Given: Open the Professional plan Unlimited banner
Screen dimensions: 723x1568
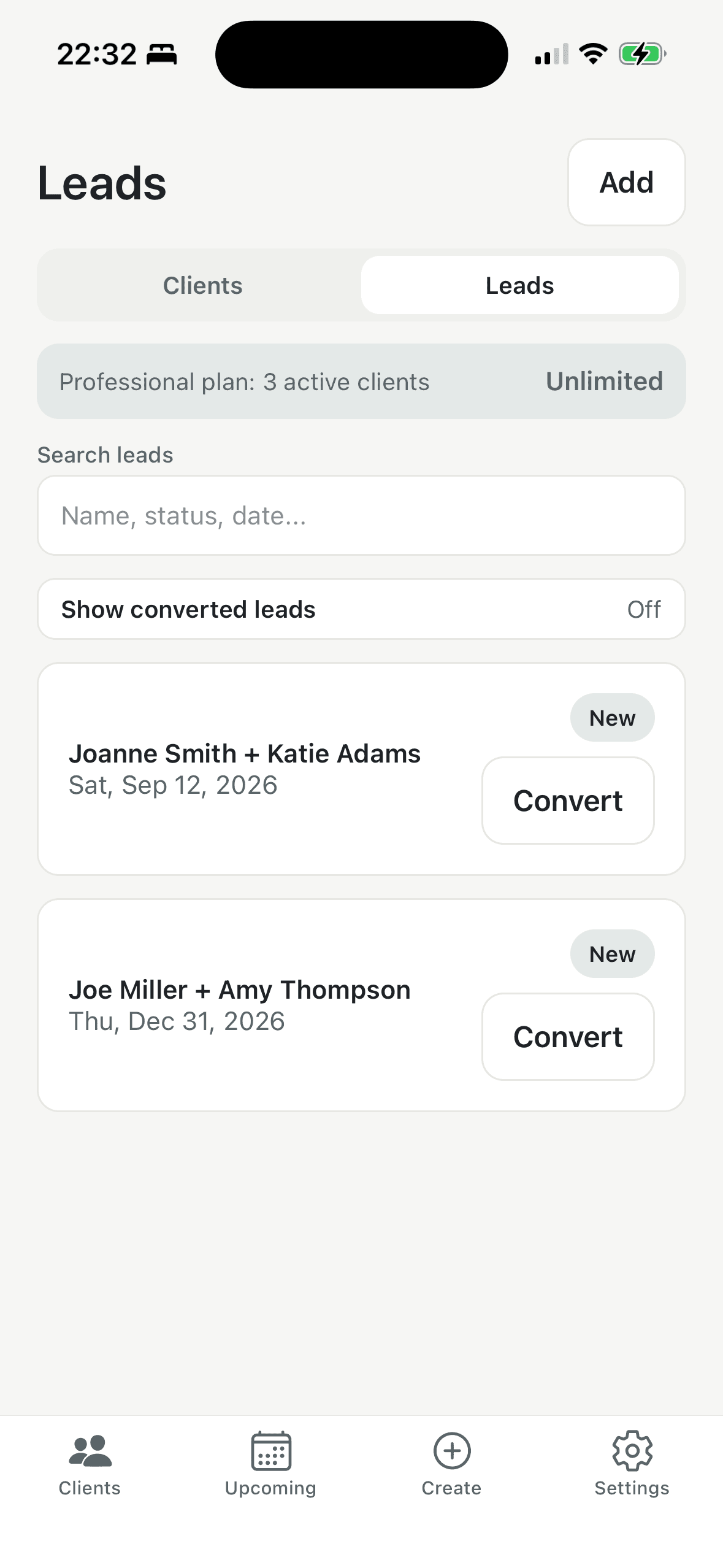Looking at the screenshot, I should (361, 382).
